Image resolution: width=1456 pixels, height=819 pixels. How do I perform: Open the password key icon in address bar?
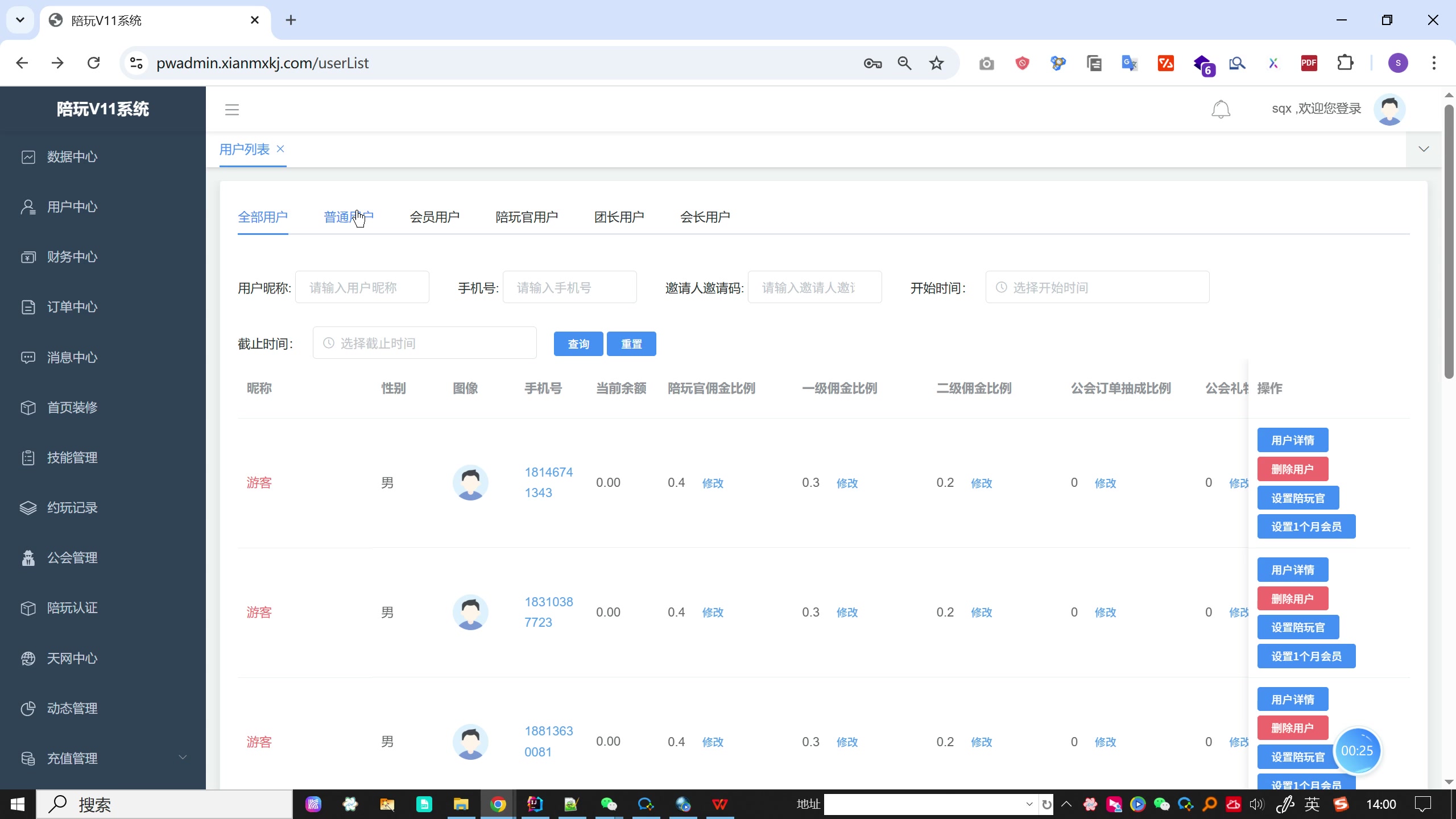[x=872, y=63]
